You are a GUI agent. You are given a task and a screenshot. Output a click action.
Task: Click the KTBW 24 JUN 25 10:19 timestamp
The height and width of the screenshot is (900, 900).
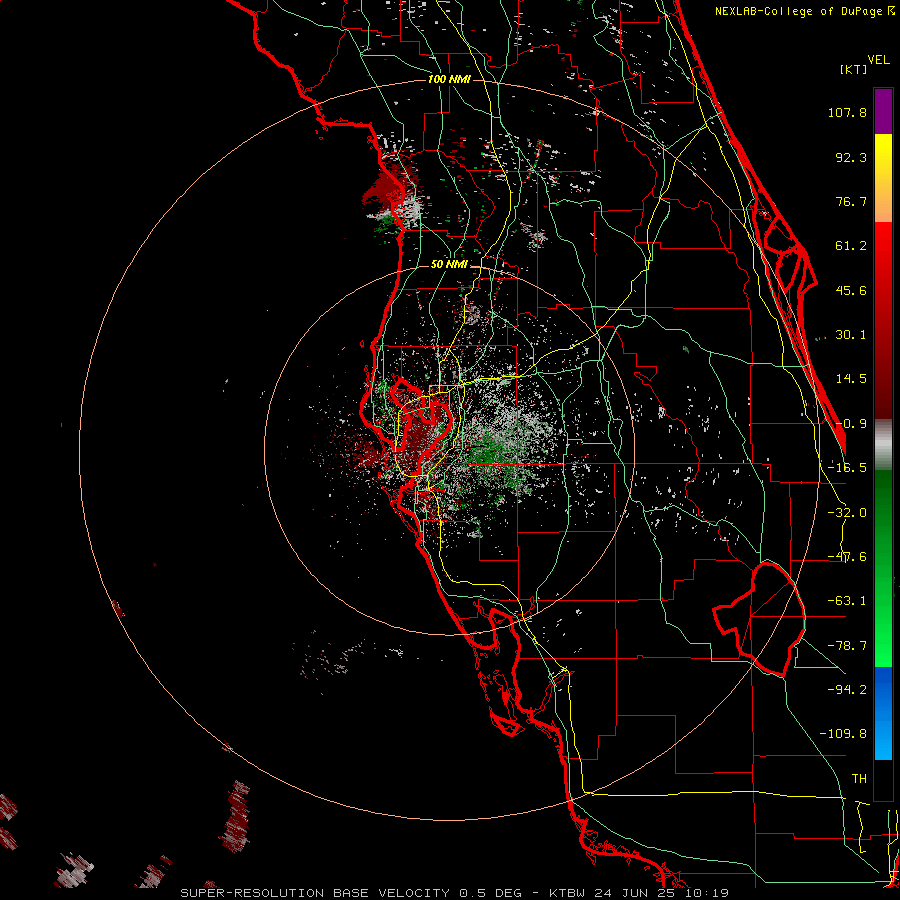click(x=639, y=893)
